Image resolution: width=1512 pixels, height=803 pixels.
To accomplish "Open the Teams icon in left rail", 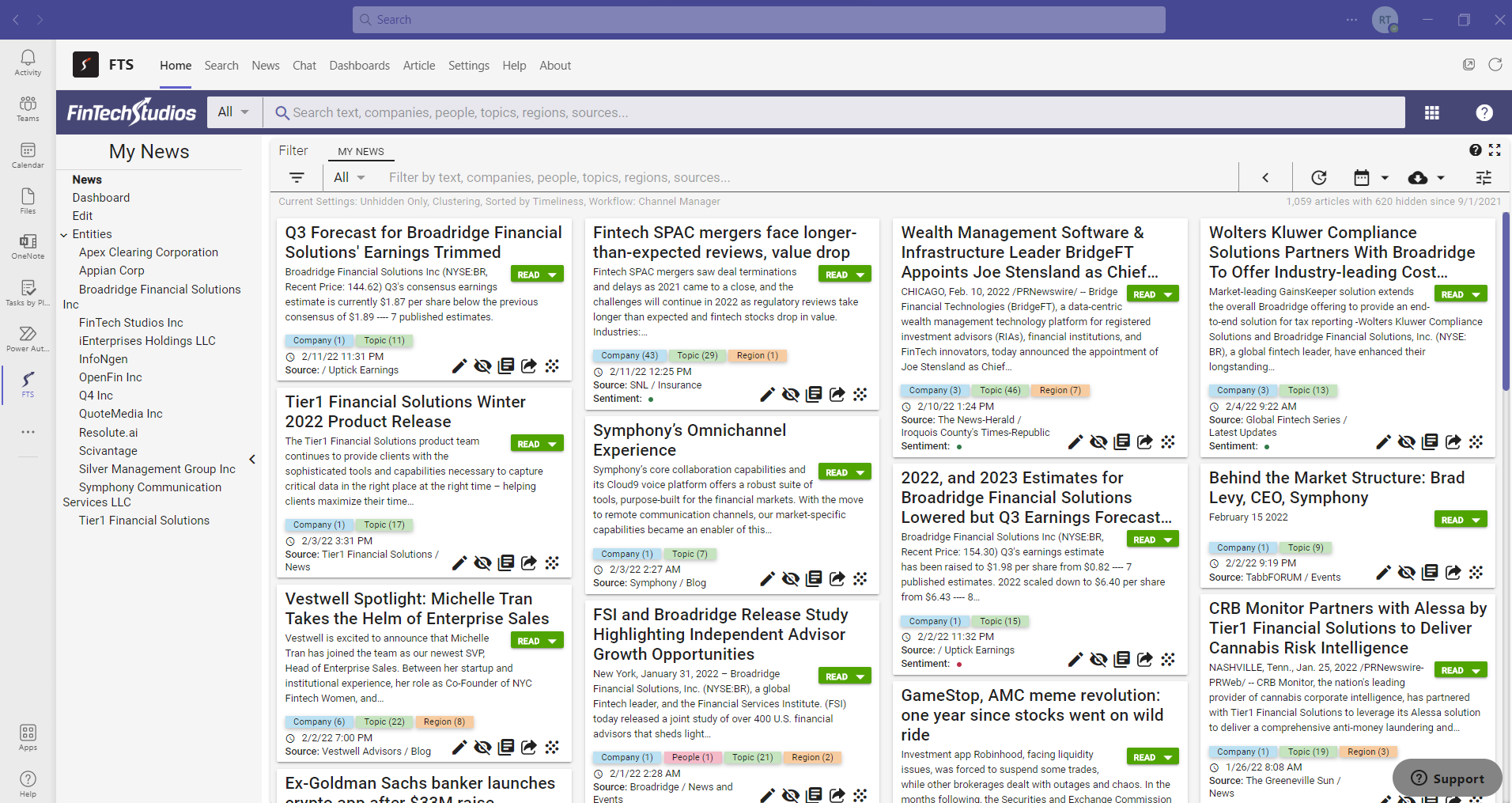I will (x=28, y=108).
